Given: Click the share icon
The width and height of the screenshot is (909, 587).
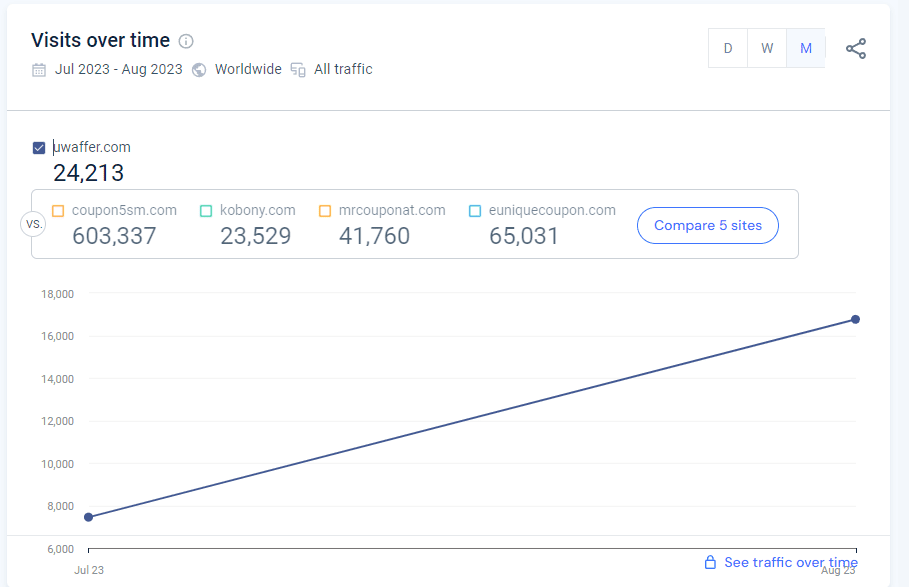Looking at the screenshot, I should tap(856, 49).
